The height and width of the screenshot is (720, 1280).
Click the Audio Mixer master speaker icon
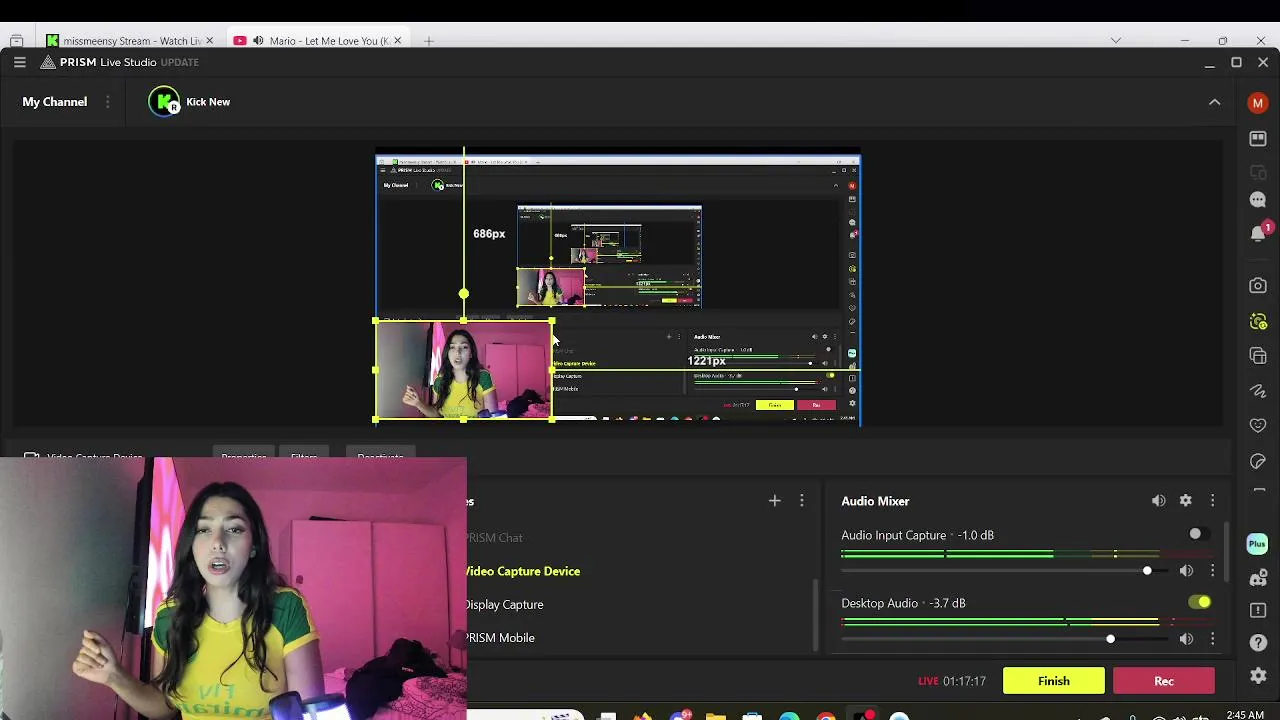click(1158, 501)
